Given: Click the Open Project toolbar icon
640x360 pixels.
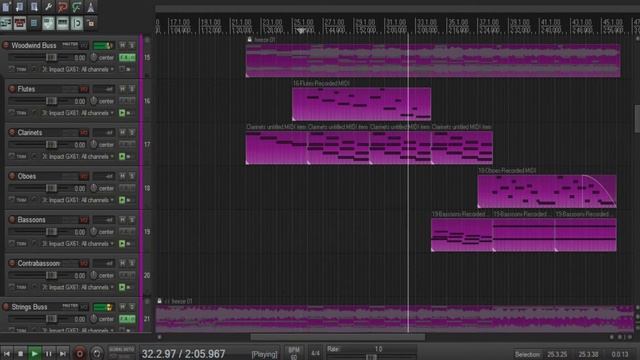Looking at the screenshot, I should pos(20,7).
